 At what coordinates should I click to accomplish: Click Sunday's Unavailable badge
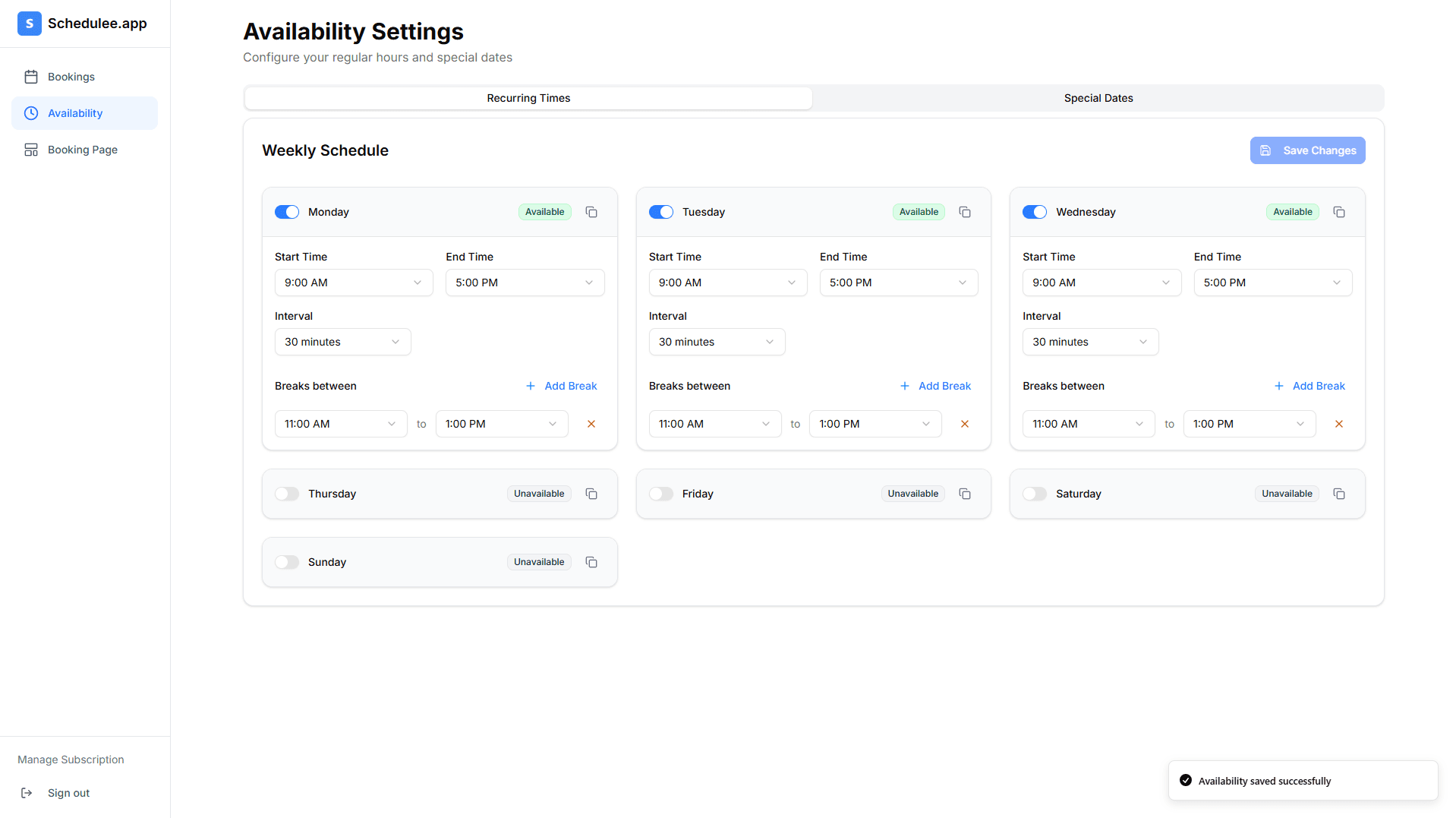[x=539, y=562]
